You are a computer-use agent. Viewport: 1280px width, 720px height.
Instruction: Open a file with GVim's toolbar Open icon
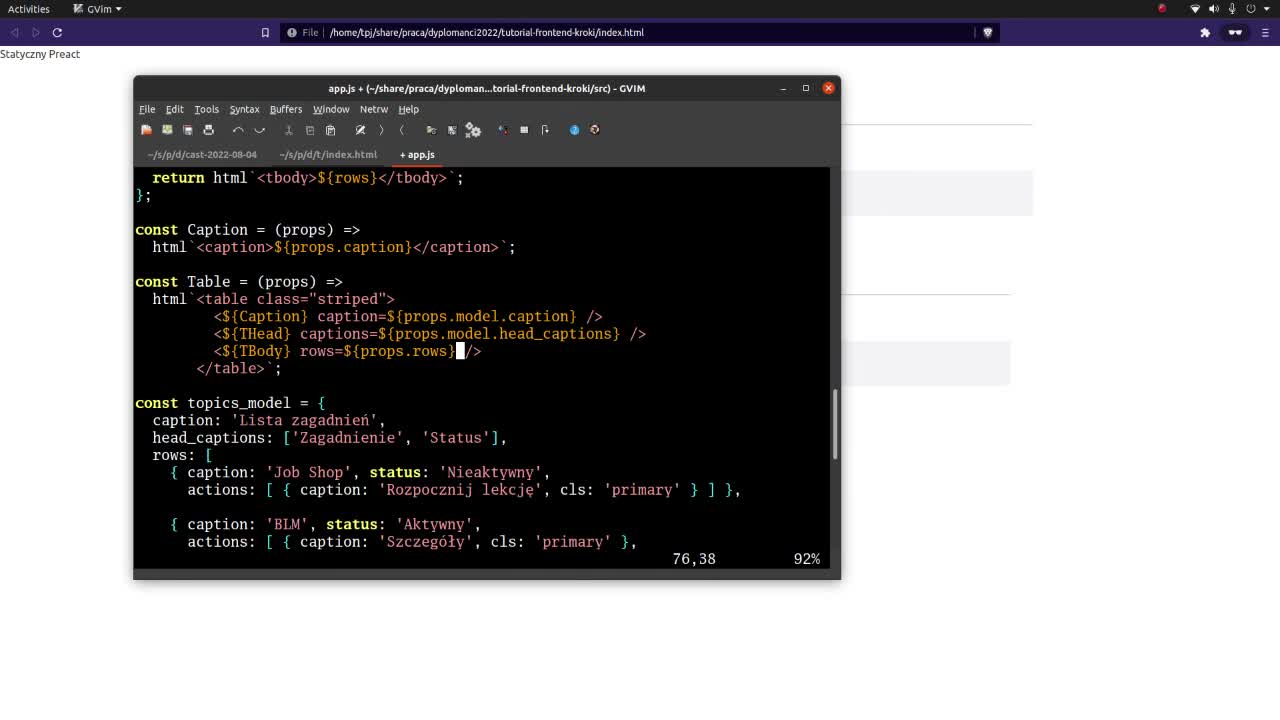(x=146, y=130)
